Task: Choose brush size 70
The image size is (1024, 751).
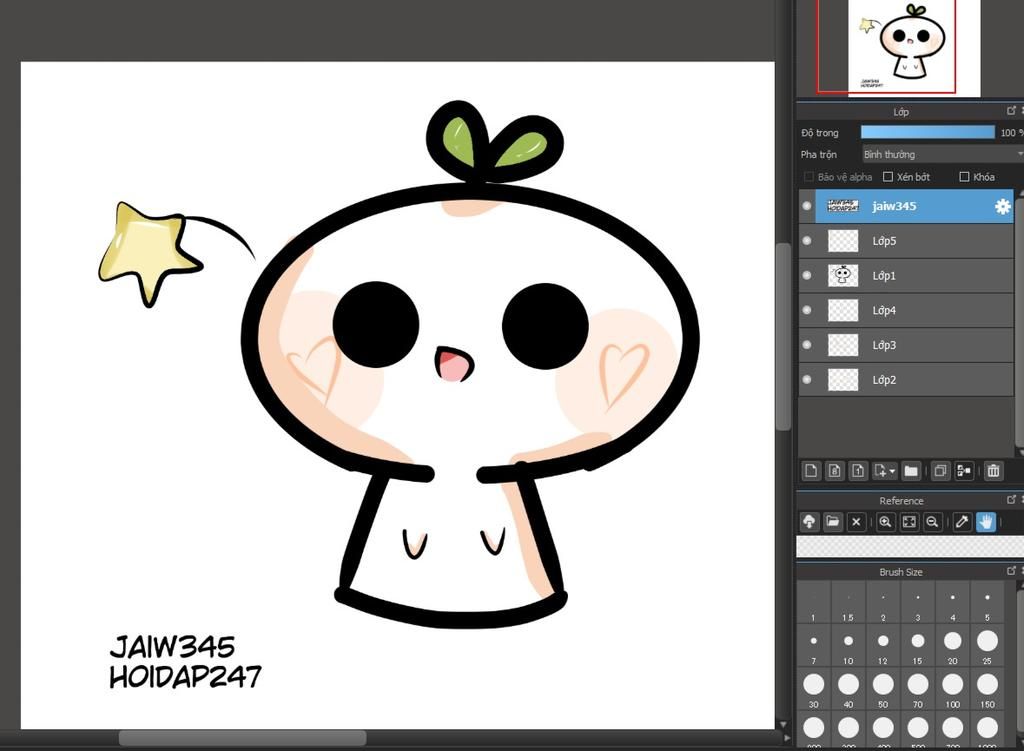Action: tap(918, 690)
